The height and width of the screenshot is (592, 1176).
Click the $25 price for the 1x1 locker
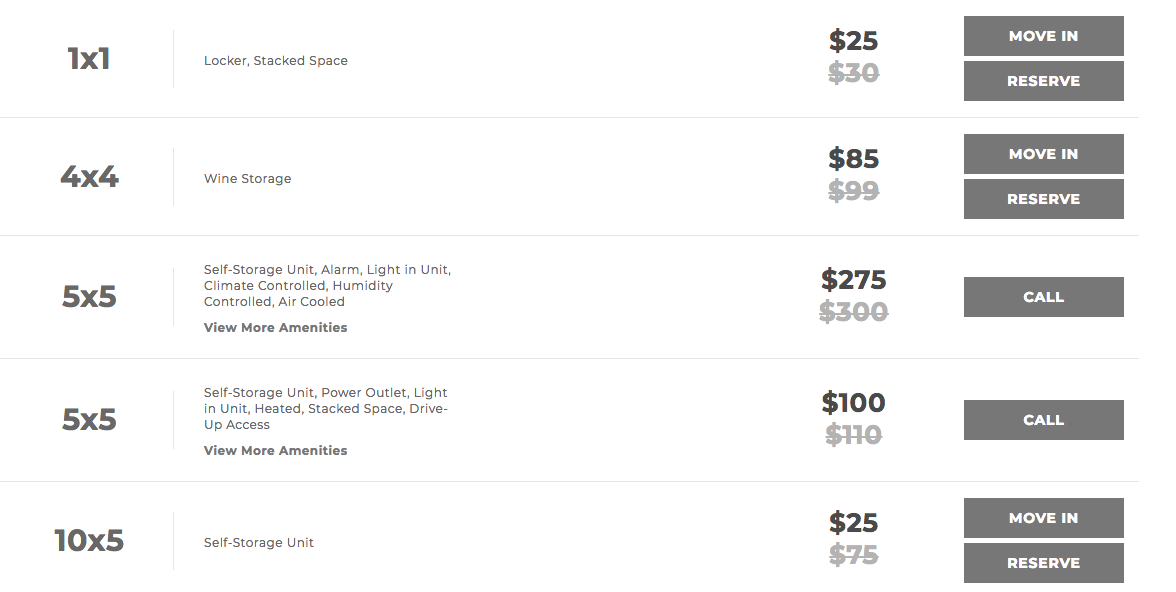tap(853, 41)
